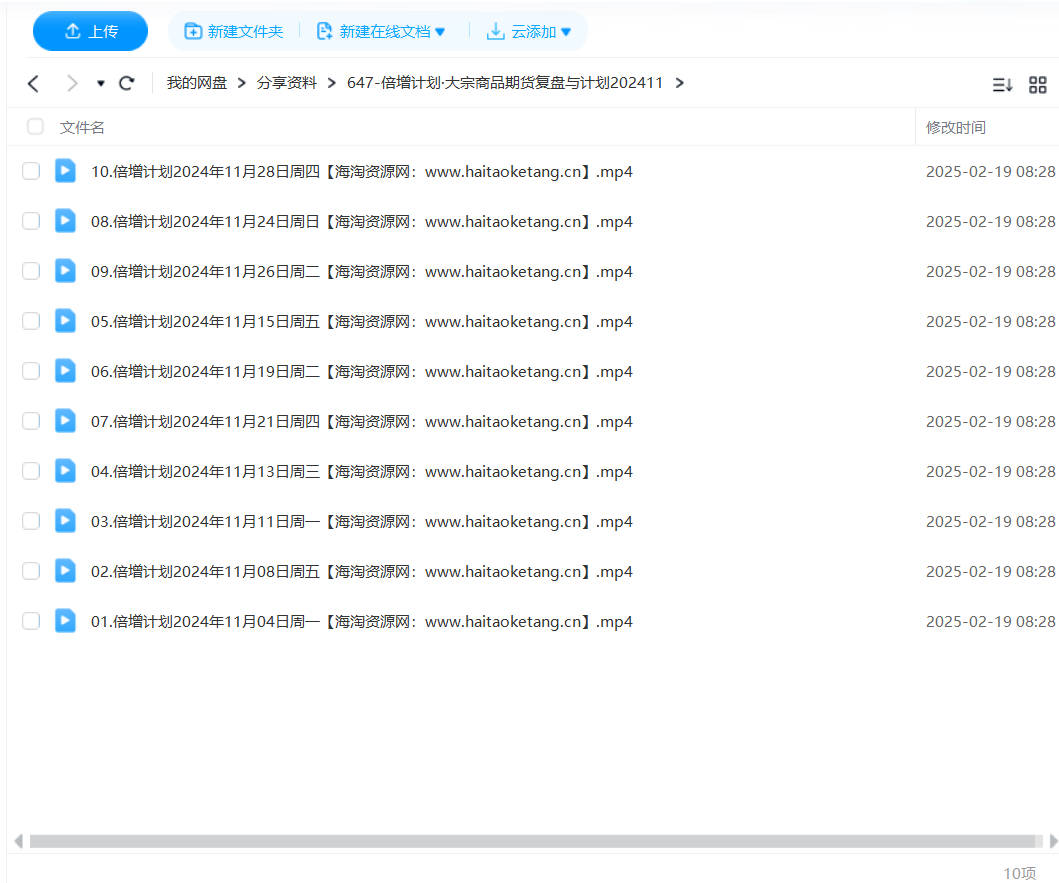
Task: Refresh the file list
Action: coord(126,83)
